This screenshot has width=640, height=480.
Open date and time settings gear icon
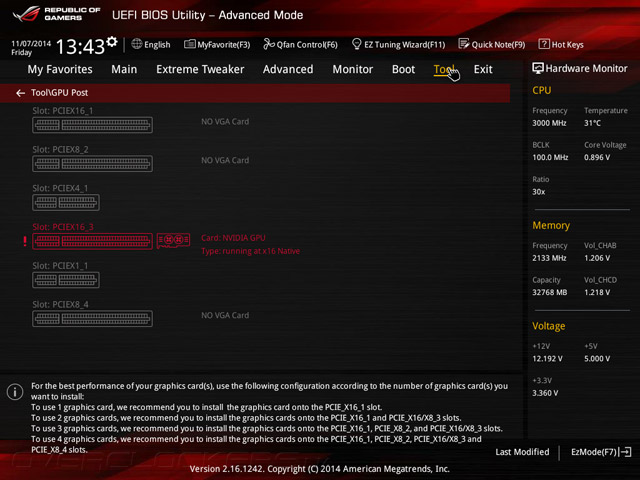[112, 41]
